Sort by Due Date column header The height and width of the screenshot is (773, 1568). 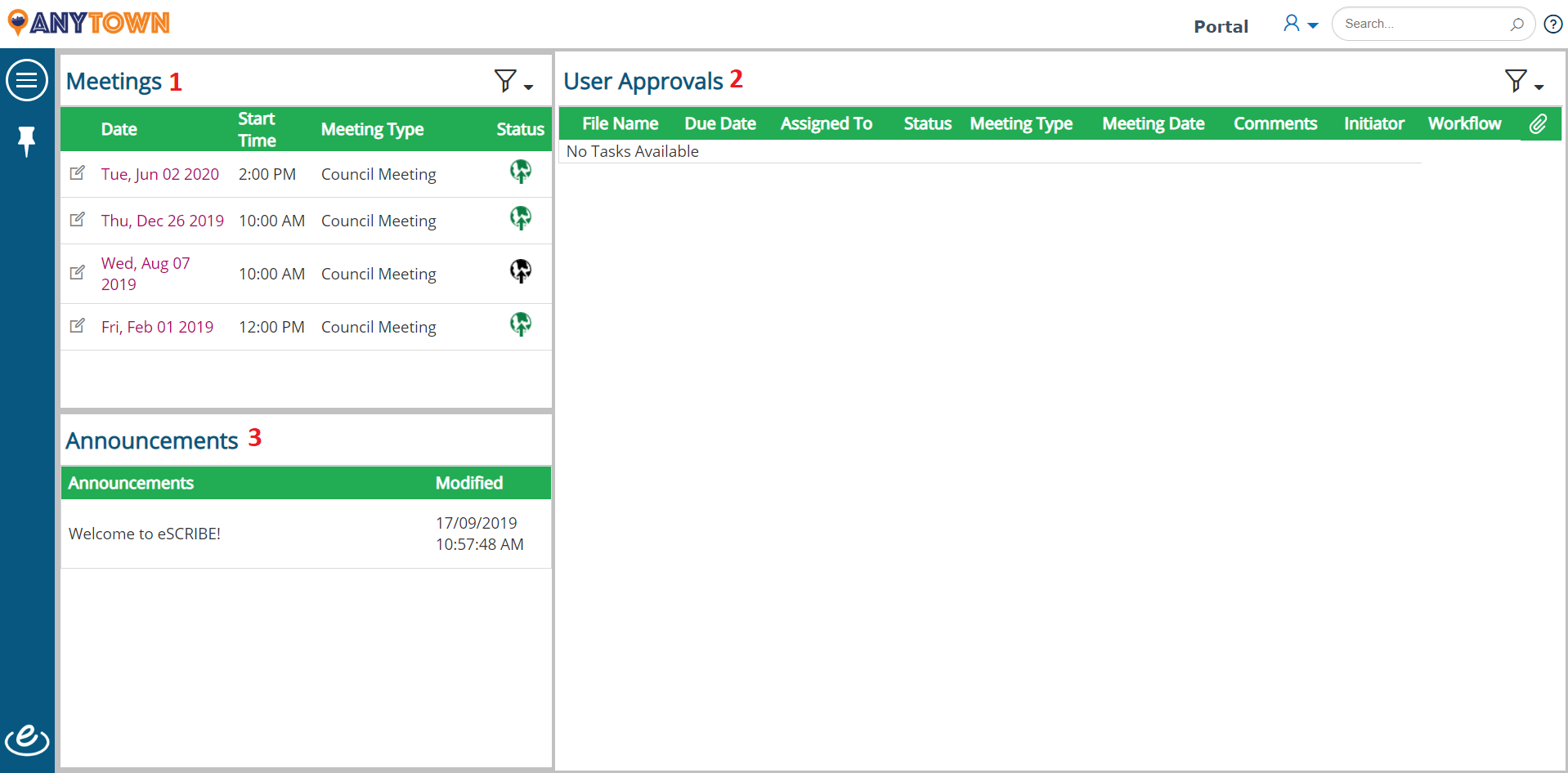[720, 123]
